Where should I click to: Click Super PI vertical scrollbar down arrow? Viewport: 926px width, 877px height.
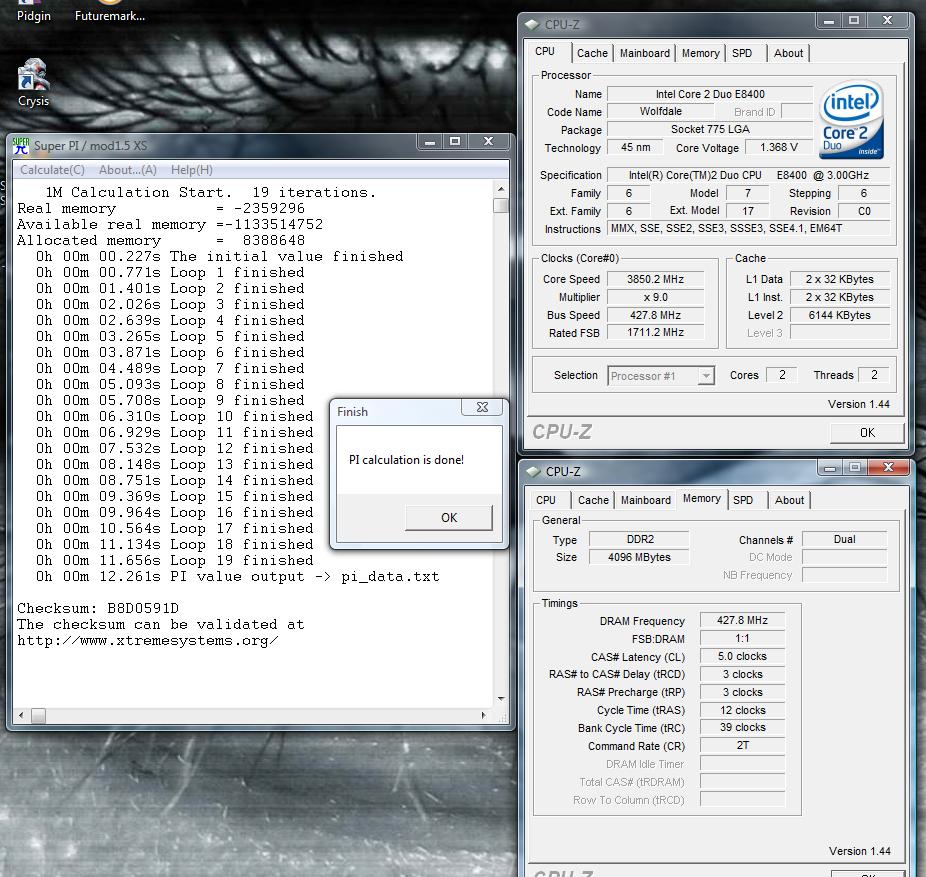coord(501,699)
